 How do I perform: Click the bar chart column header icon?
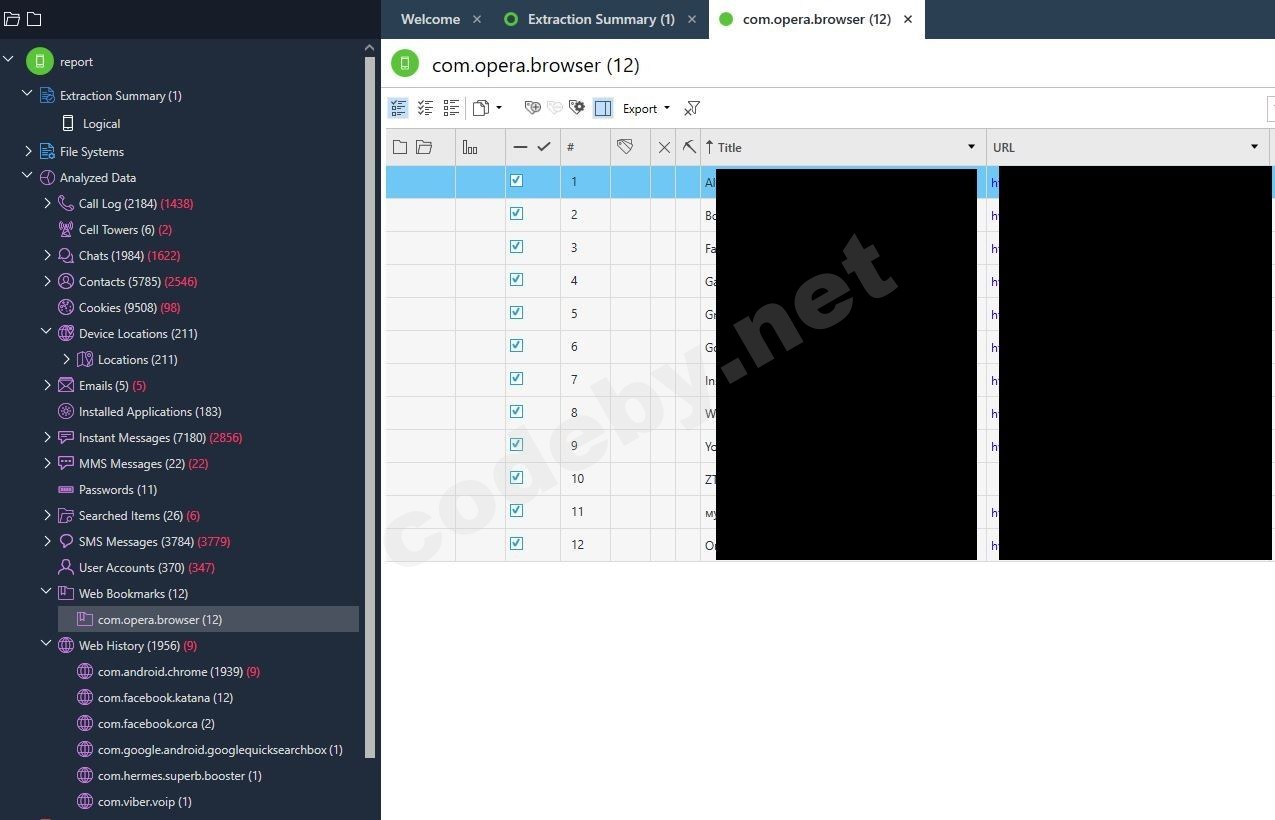click(470, 147)
